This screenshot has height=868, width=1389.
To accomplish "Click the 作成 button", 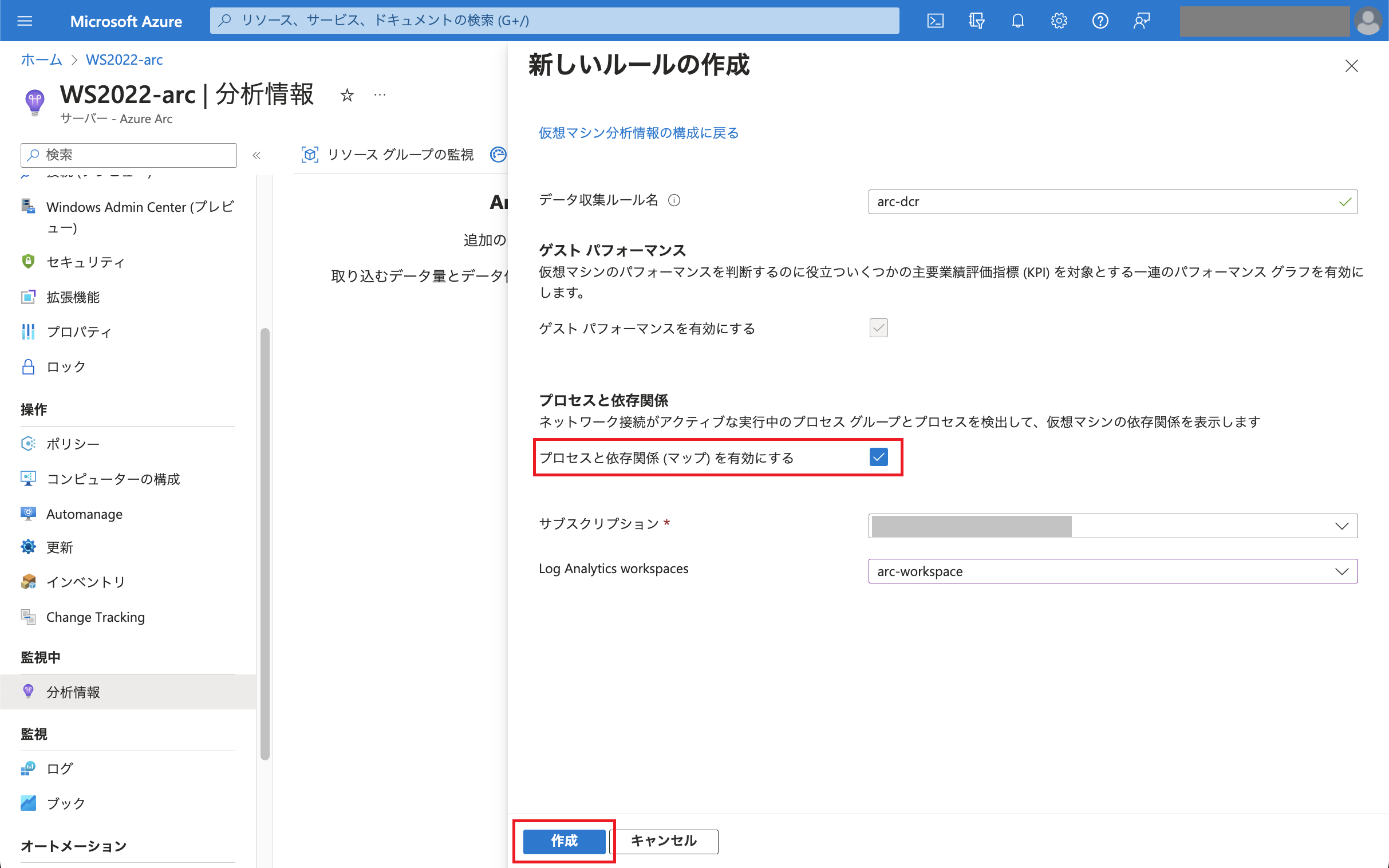I will coord(563,841).
